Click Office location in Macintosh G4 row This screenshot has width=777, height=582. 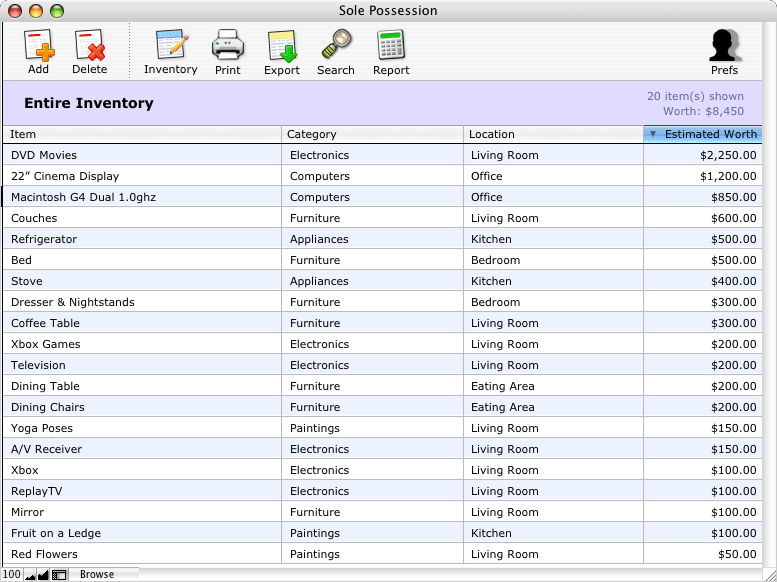(487, 197)
